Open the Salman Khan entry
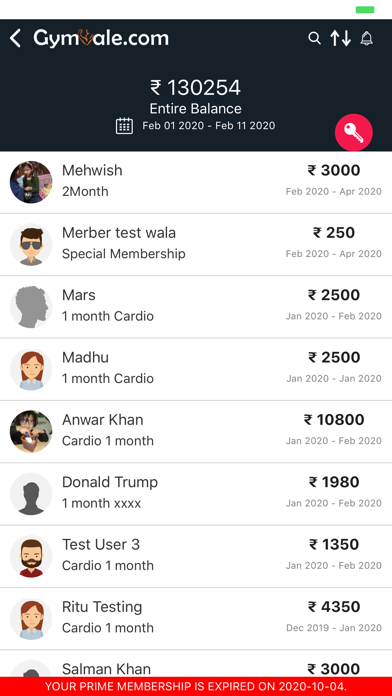This screenshot has width=392, height=696. coord(196,664)
